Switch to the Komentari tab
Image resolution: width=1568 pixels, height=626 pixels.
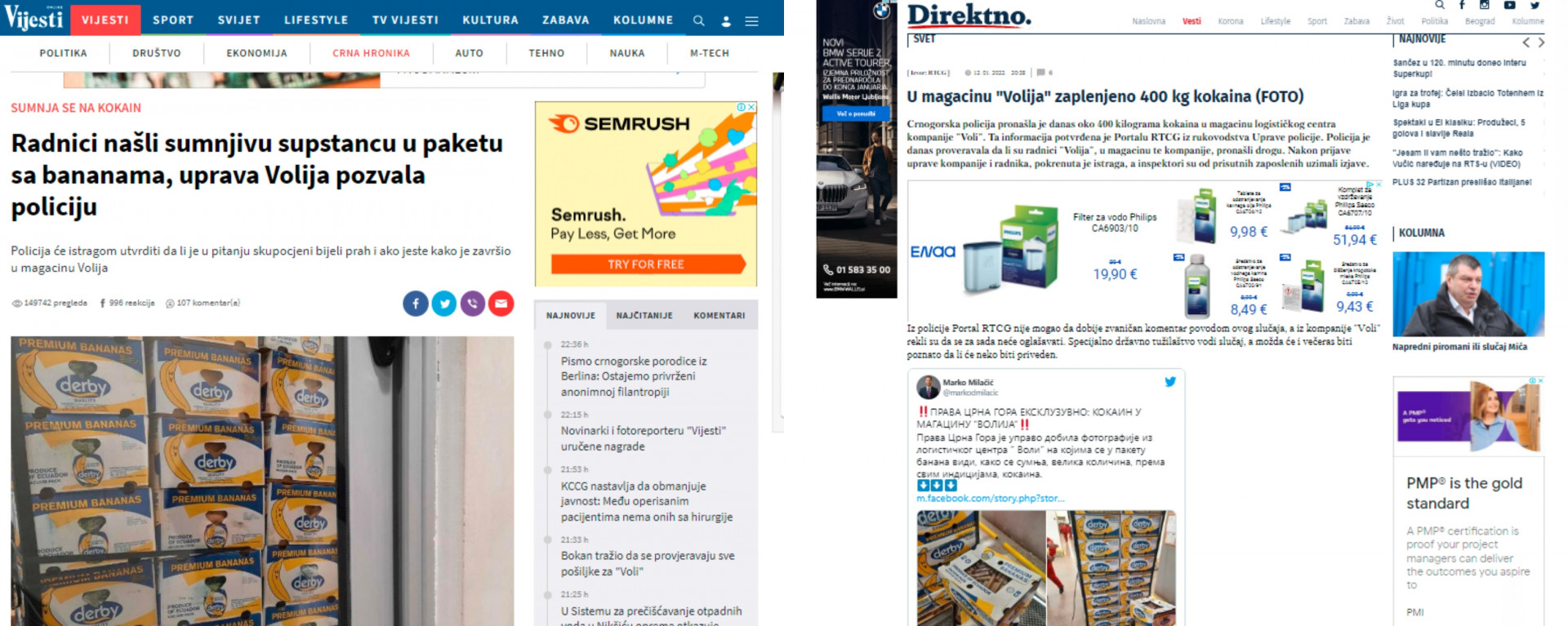click(719, 316)
